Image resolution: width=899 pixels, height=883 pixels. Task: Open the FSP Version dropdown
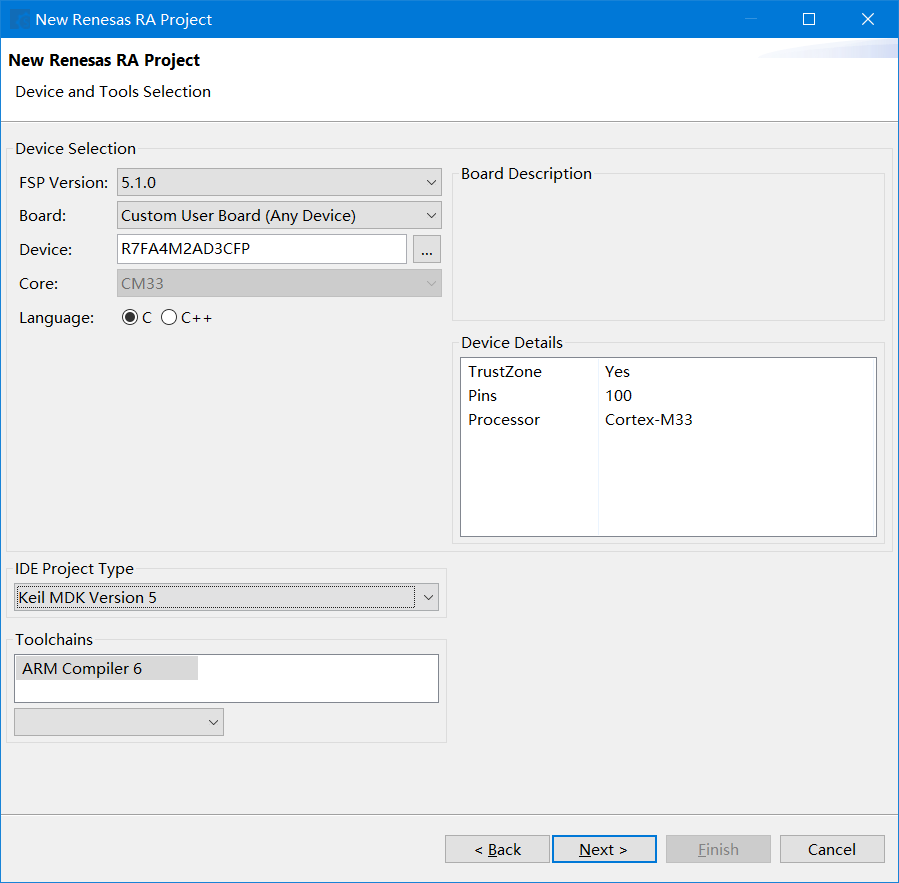pos(279,182)
